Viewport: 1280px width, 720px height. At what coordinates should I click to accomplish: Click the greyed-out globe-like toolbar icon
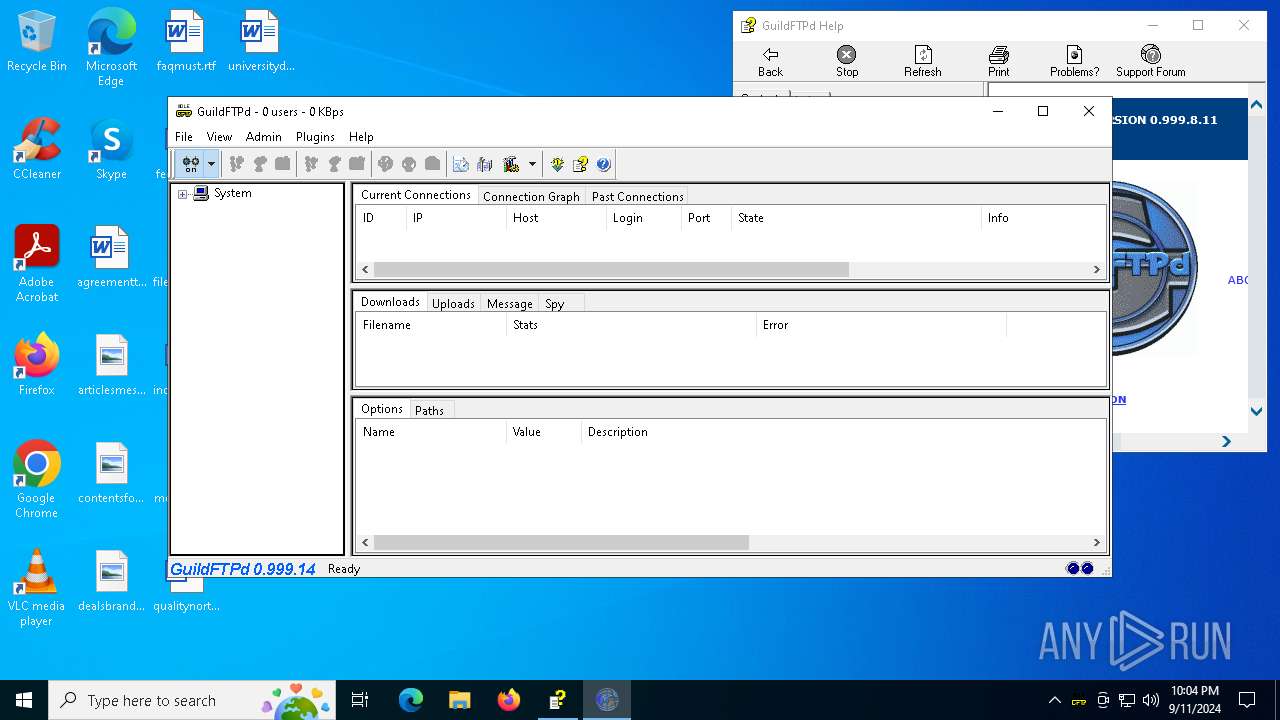click(x=385, y=164)
